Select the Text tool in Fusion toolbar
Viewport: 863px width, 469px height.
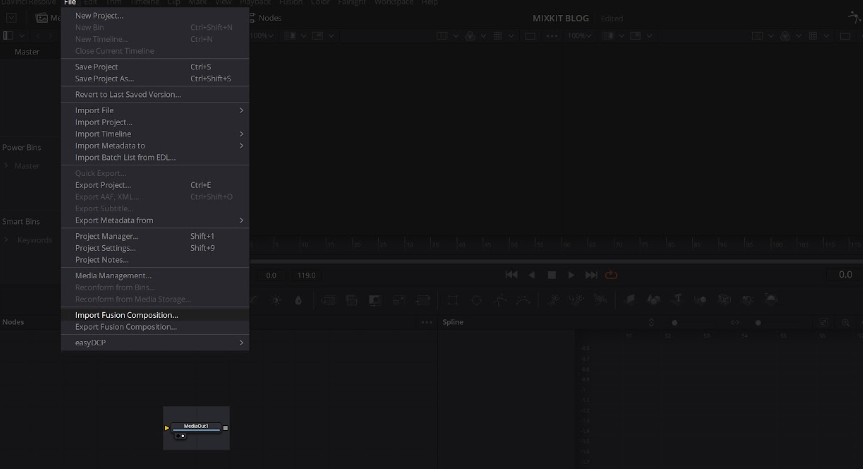tap(677, 299)
